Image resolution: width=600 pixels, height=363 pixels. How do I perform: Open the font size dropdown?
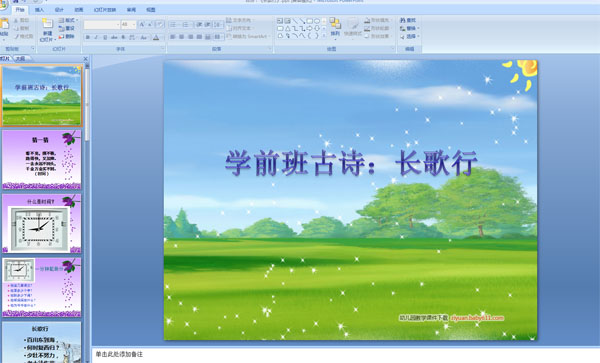click(129, 24)
